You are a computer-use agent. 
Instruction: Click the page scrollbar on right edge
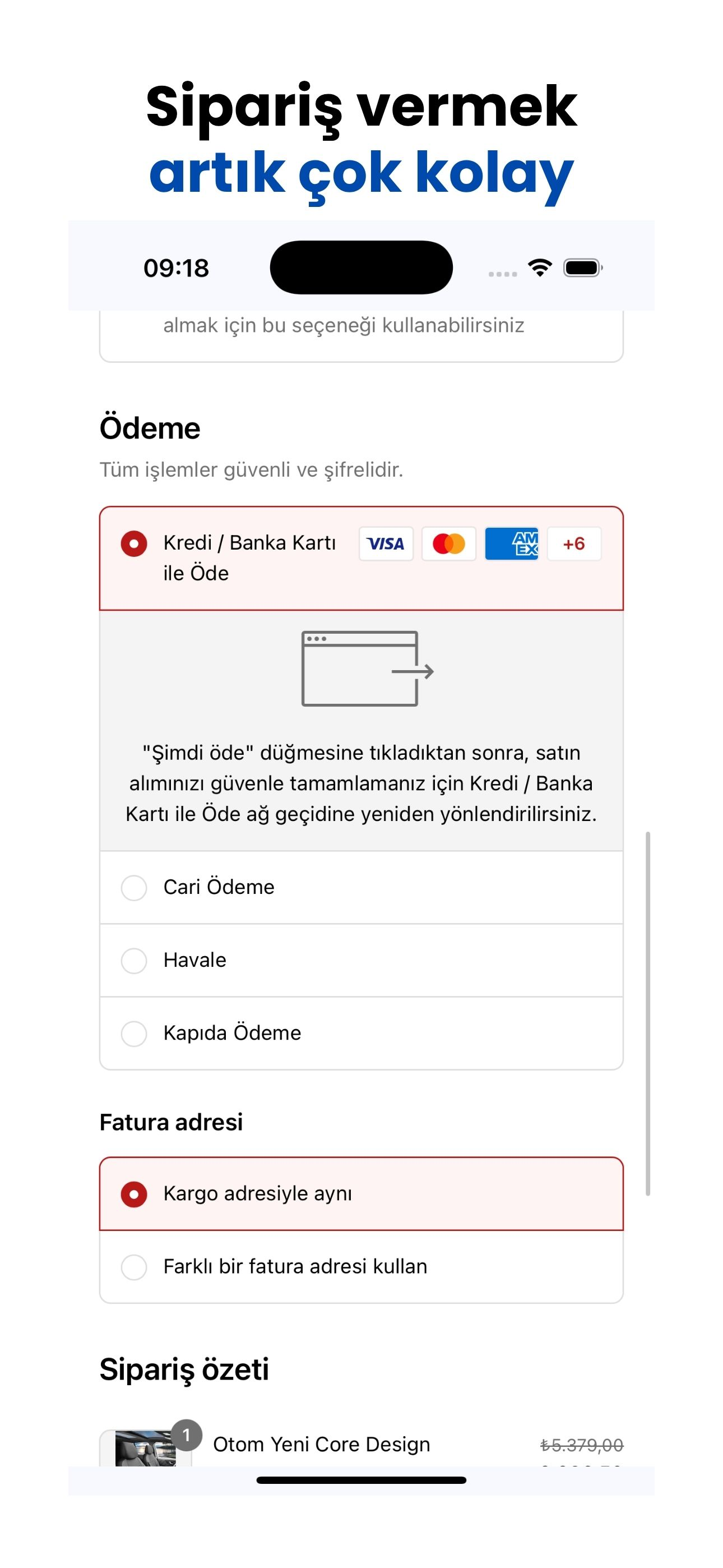[x=648, y=1013]
